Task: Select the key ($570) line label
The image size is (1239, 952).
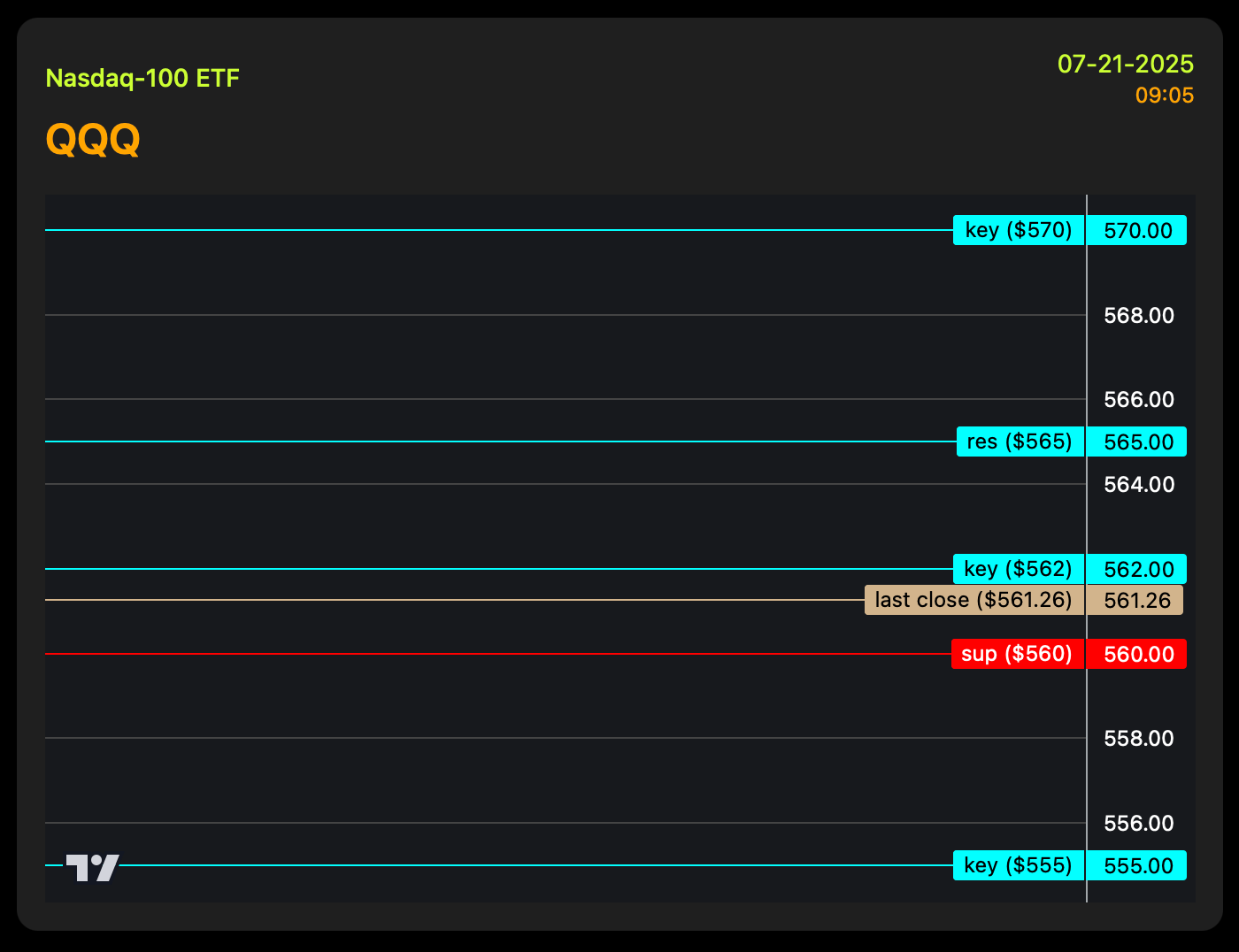Action: (1019, 230)
